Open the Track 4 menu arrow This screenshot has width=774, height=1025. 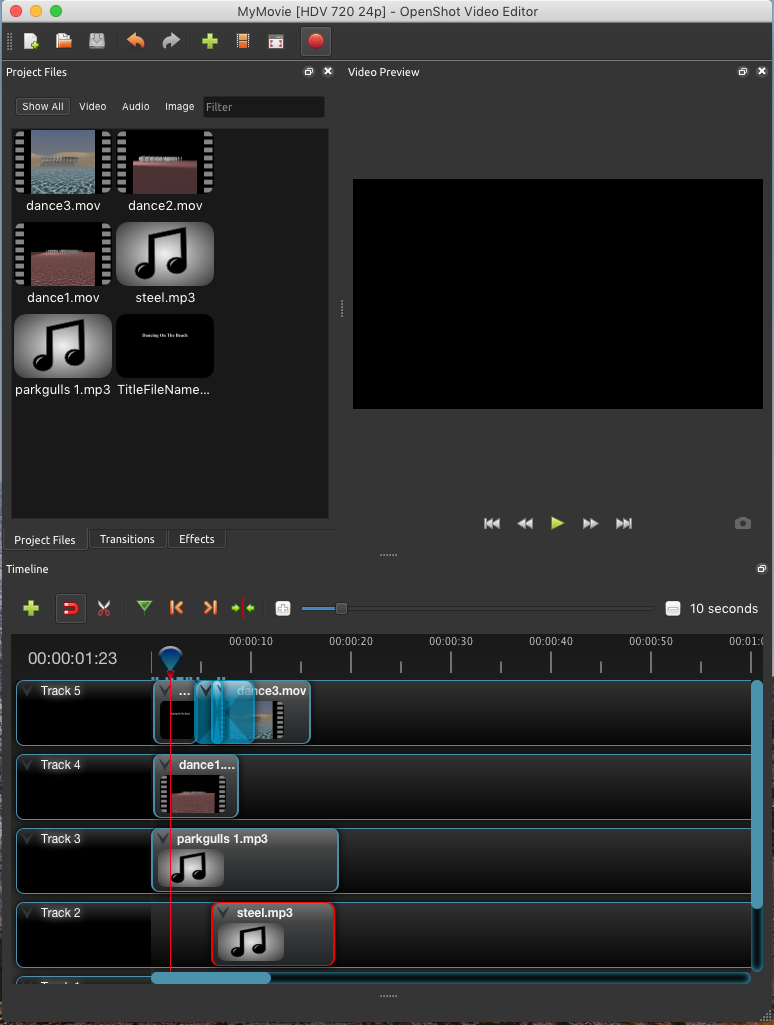27,764
